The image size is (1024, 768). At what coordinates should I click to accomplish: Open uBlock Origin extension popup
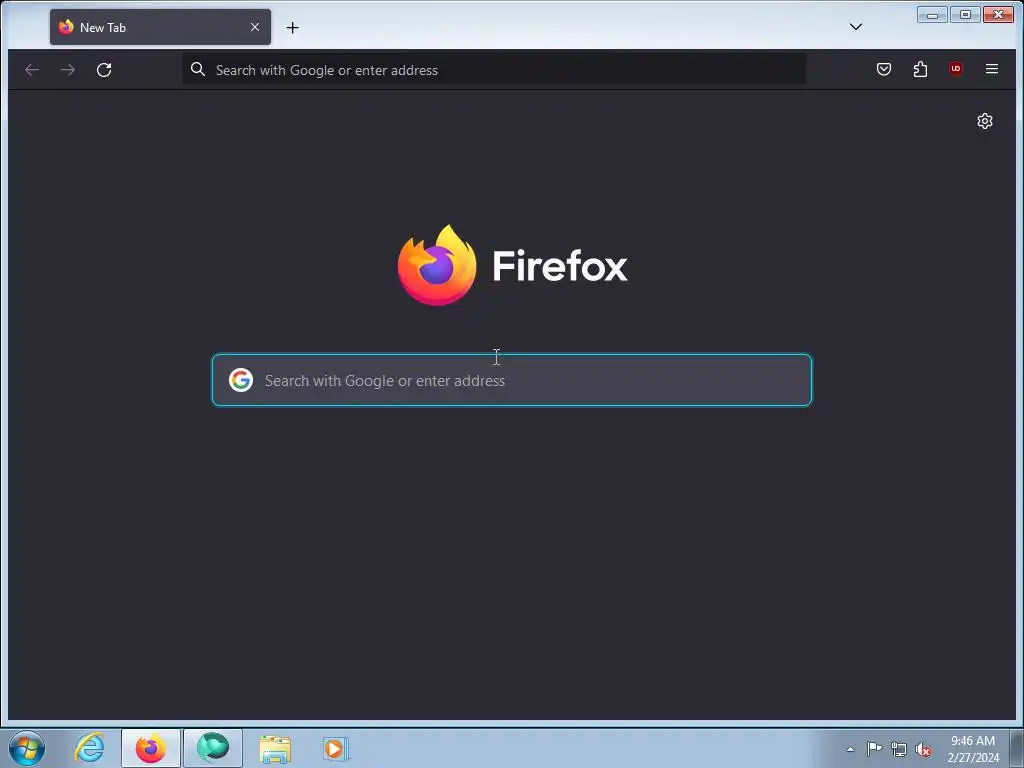[x=955, y=69]
